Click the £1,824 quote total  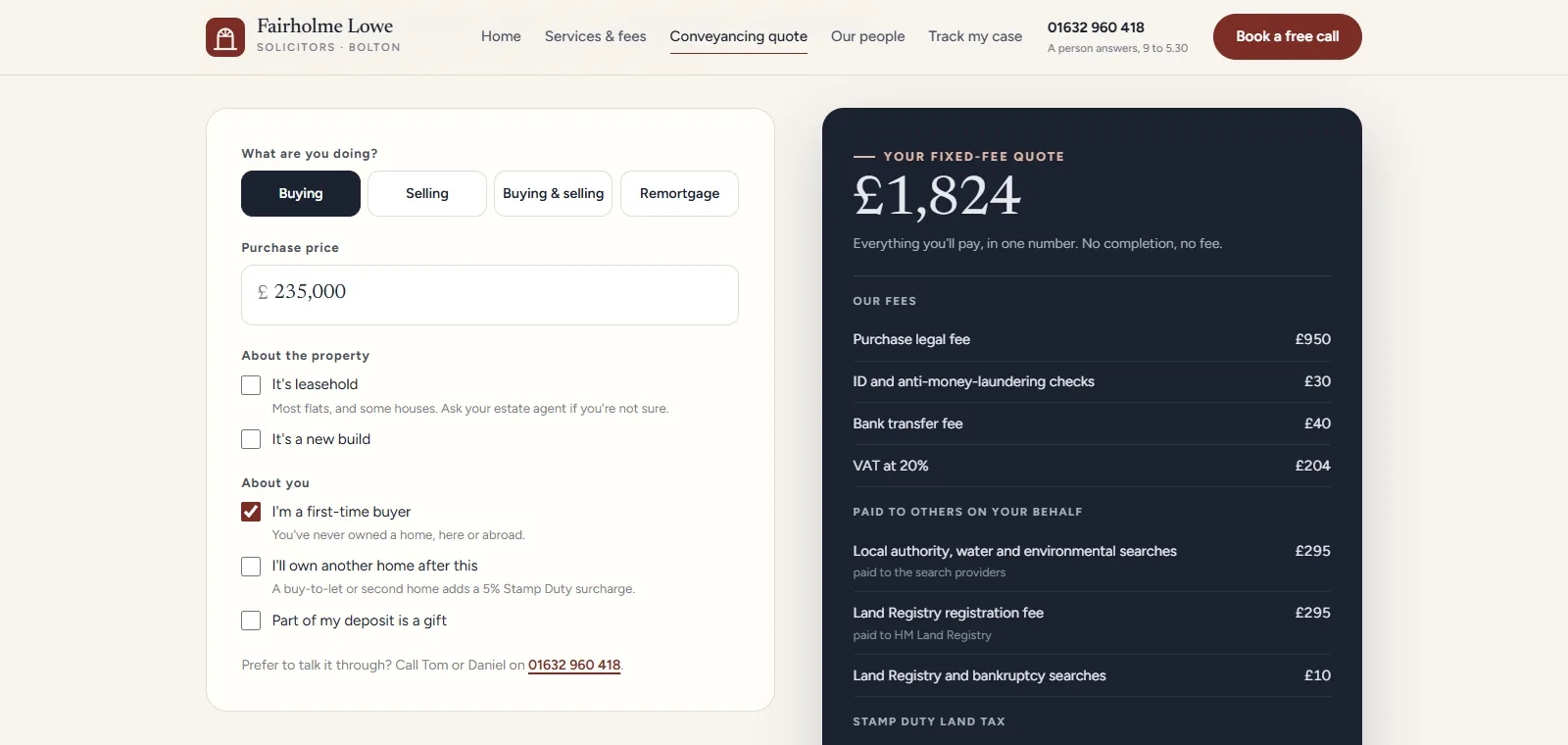pos(937,195)
